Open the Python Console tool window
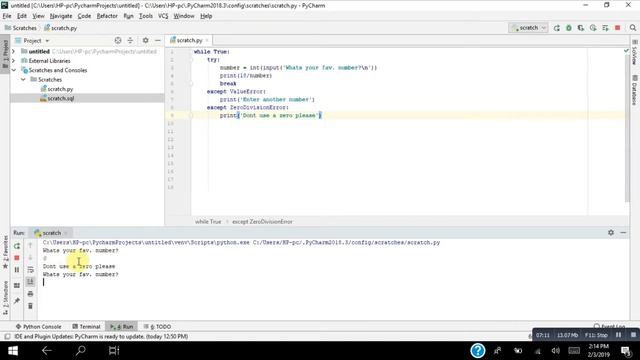640x360 pixels. click(x=38, y=327)
